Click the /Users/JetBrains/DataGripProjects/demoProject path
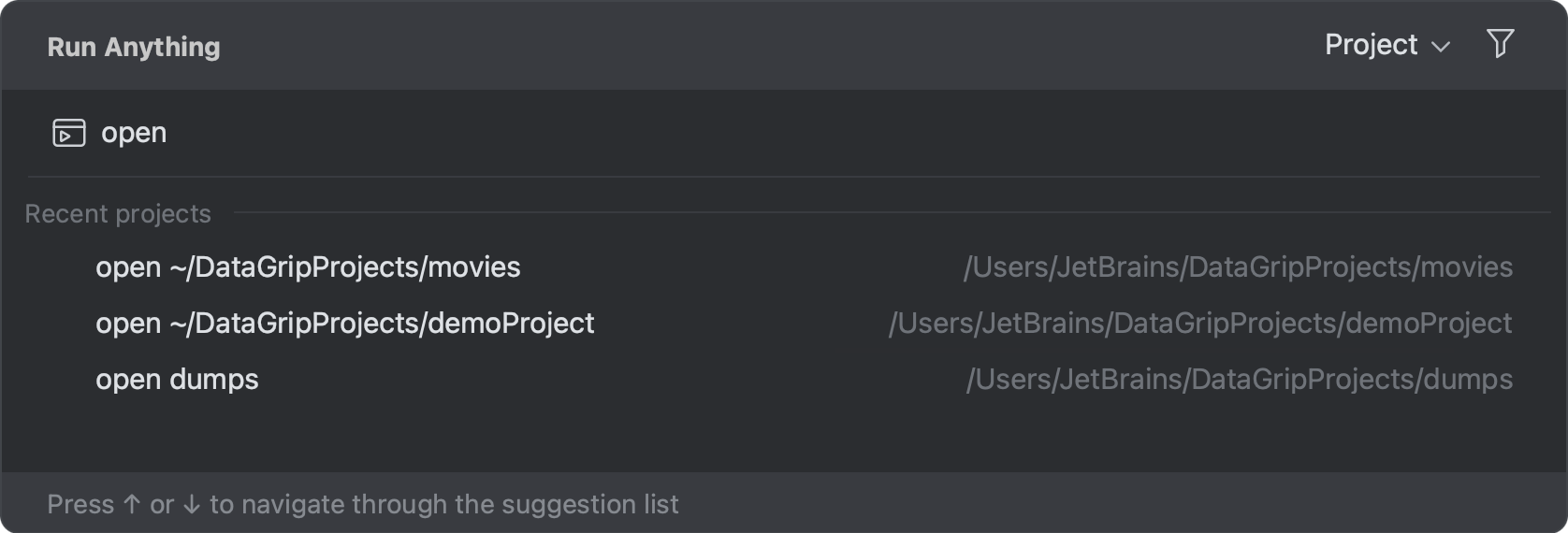The width and height of the screenshot is (1568, 533). [x=1200, y=324]
